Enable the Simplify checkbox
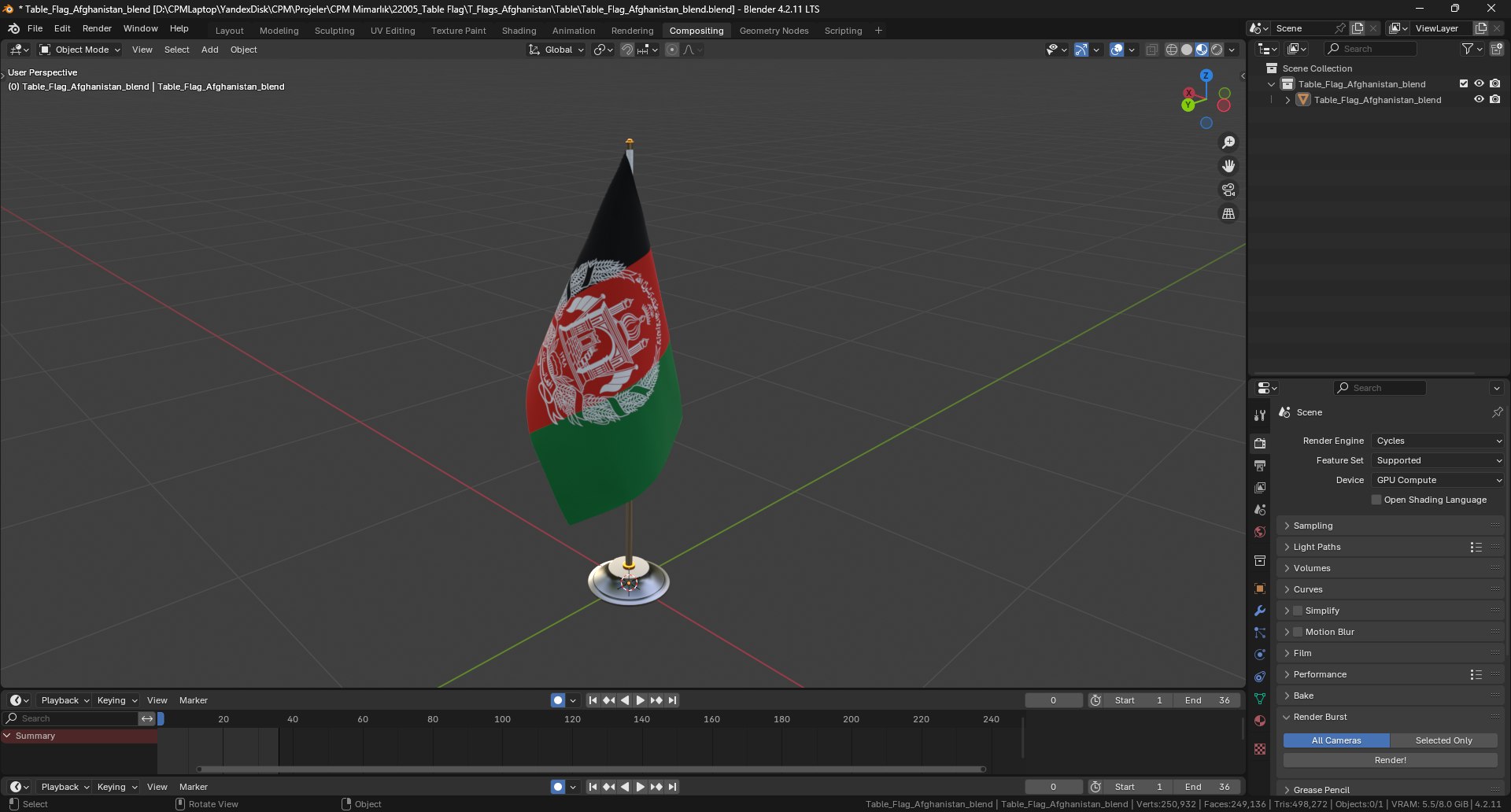This screenshot has width=1511, height=812. tap(1298, 611)
